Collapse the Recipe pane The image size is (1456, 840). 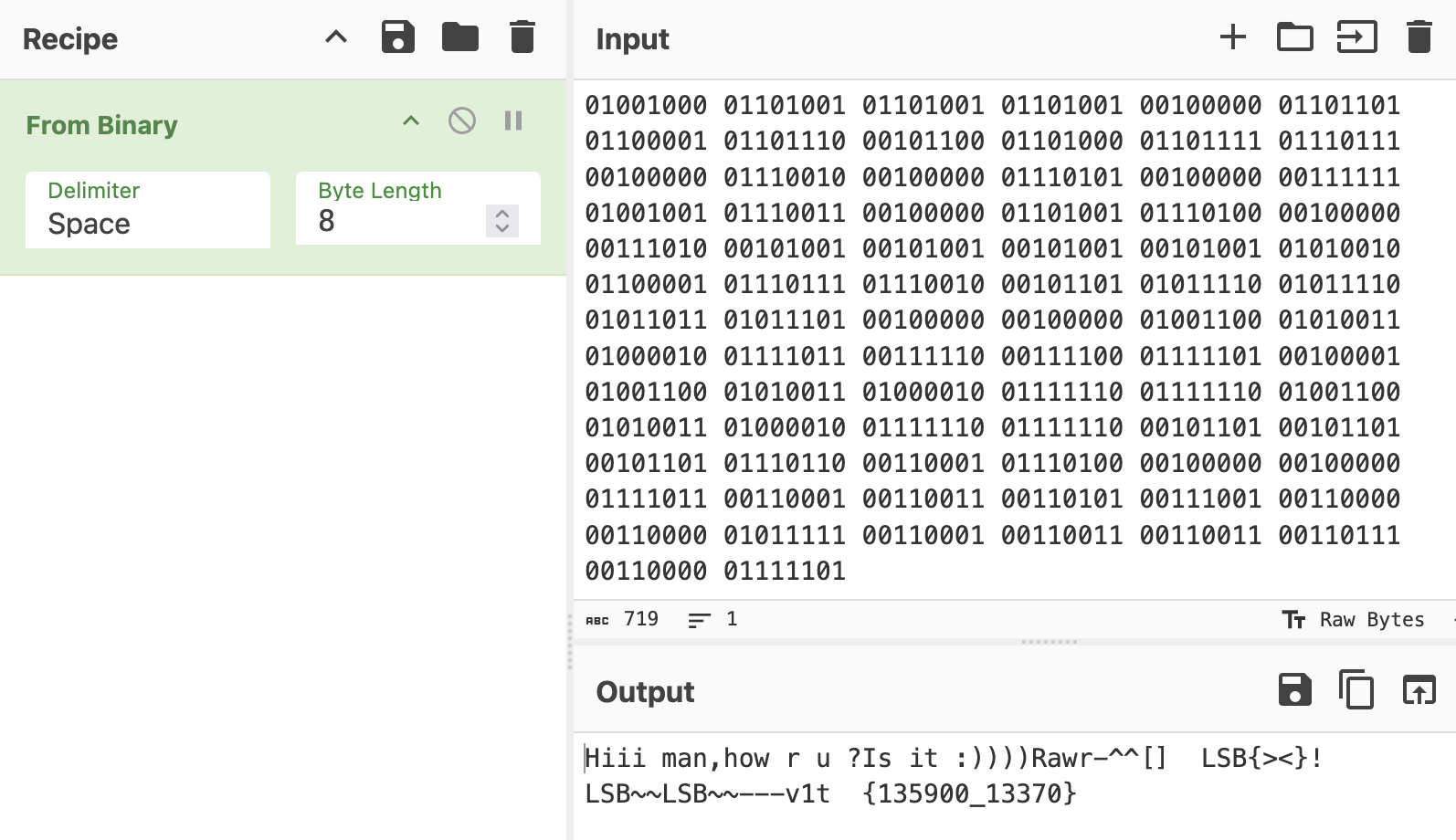coord(336,37)
